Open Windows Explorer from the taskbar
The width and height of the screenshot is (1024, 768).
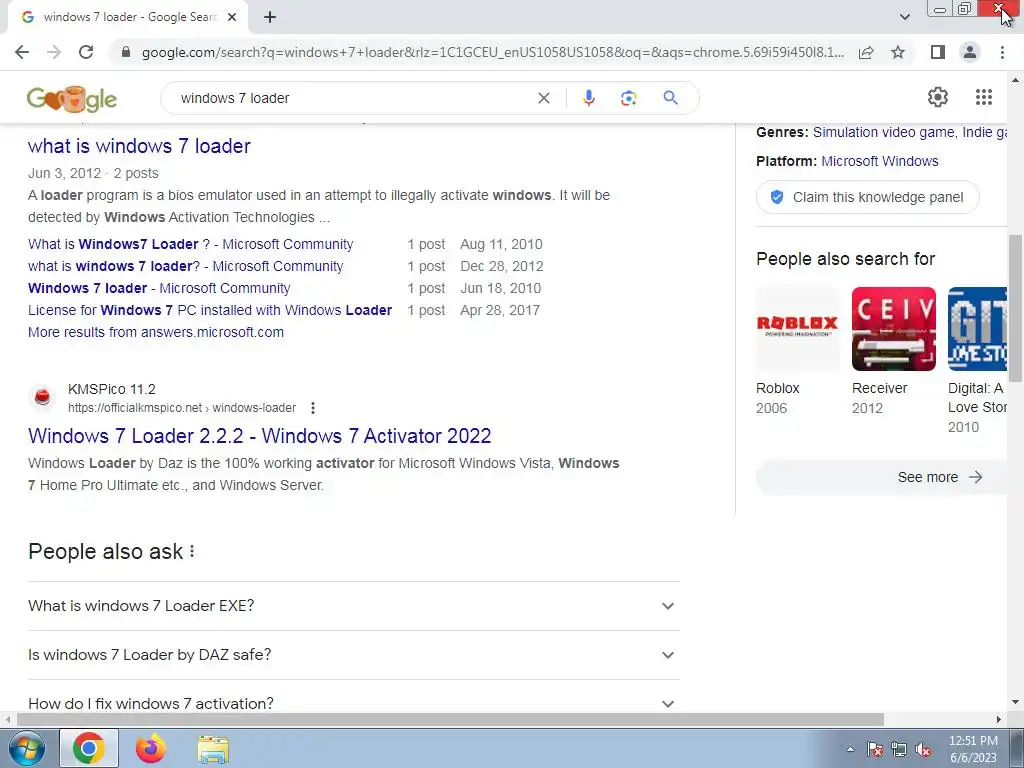pyautogui.click(x=213, y=748)
